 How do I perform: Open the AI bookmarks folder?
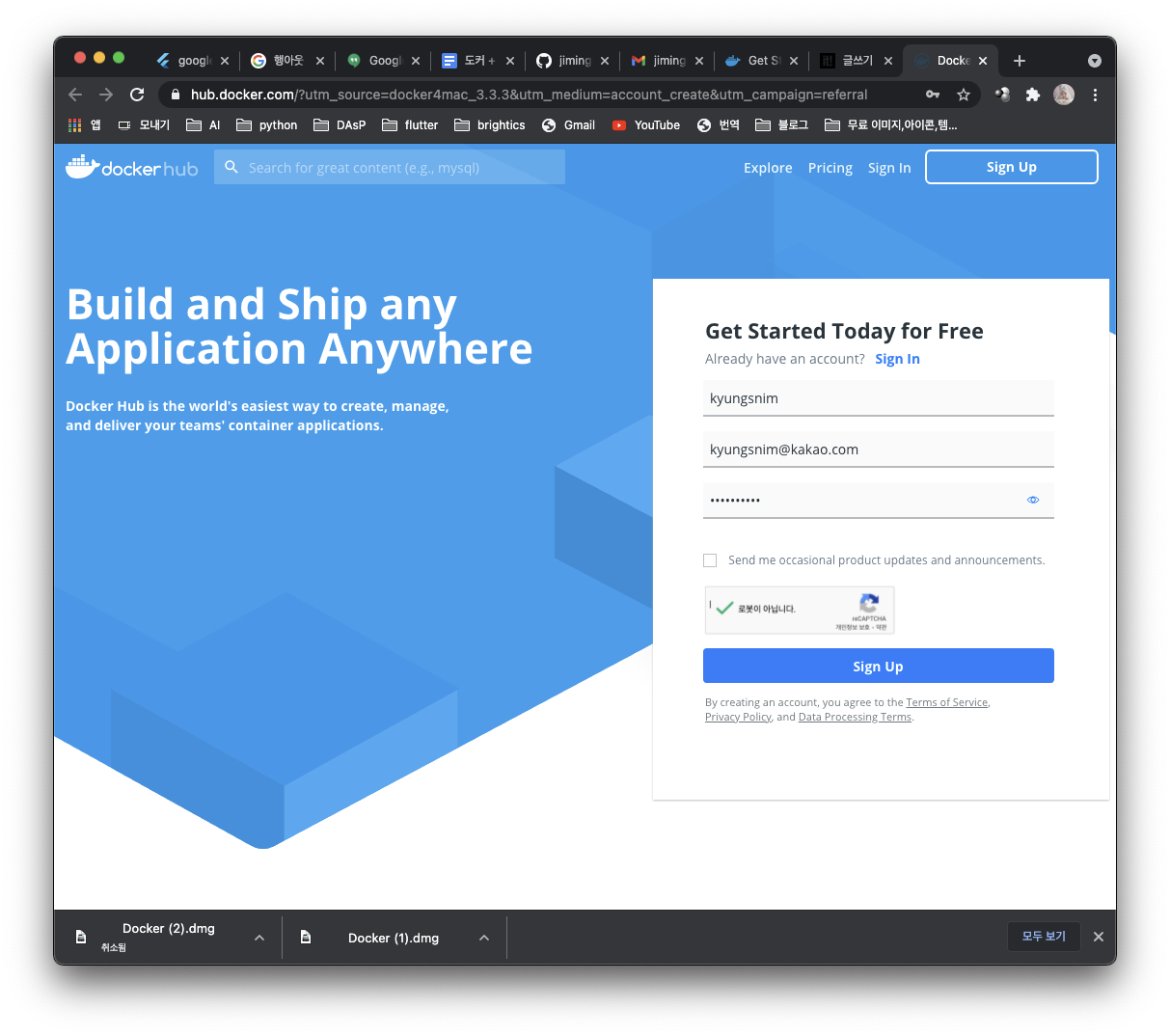click(204, 125)
